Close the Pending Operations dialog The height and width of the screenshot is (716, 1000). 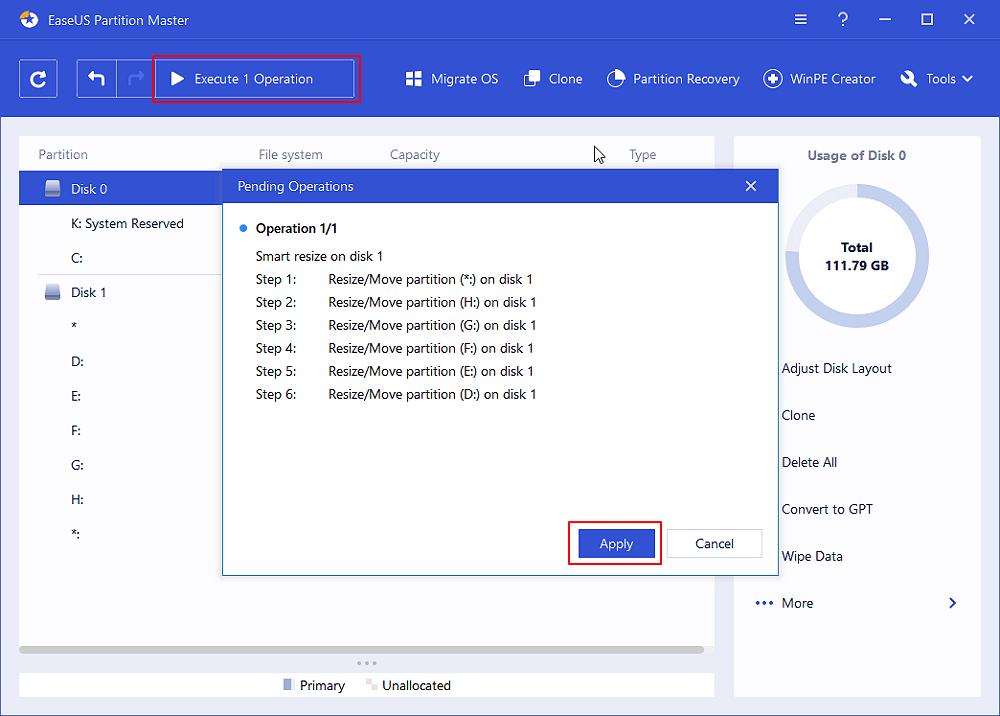(x=751, y=186)
